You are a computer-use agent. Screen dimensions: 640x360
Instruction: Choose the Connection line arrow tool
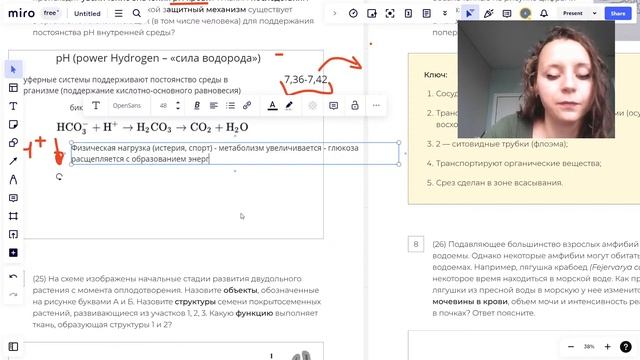coord(13,161)
